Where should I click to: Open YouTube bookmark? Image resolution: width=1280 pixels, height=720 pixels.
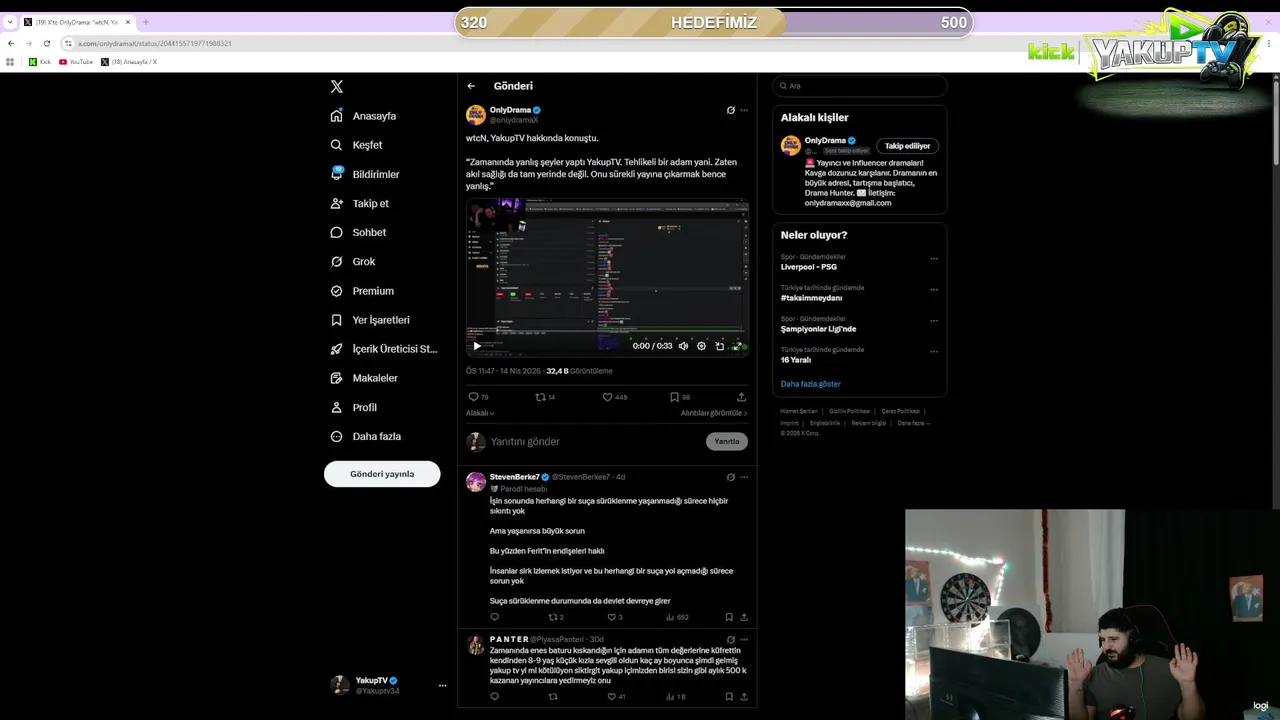tap(76, 62)
